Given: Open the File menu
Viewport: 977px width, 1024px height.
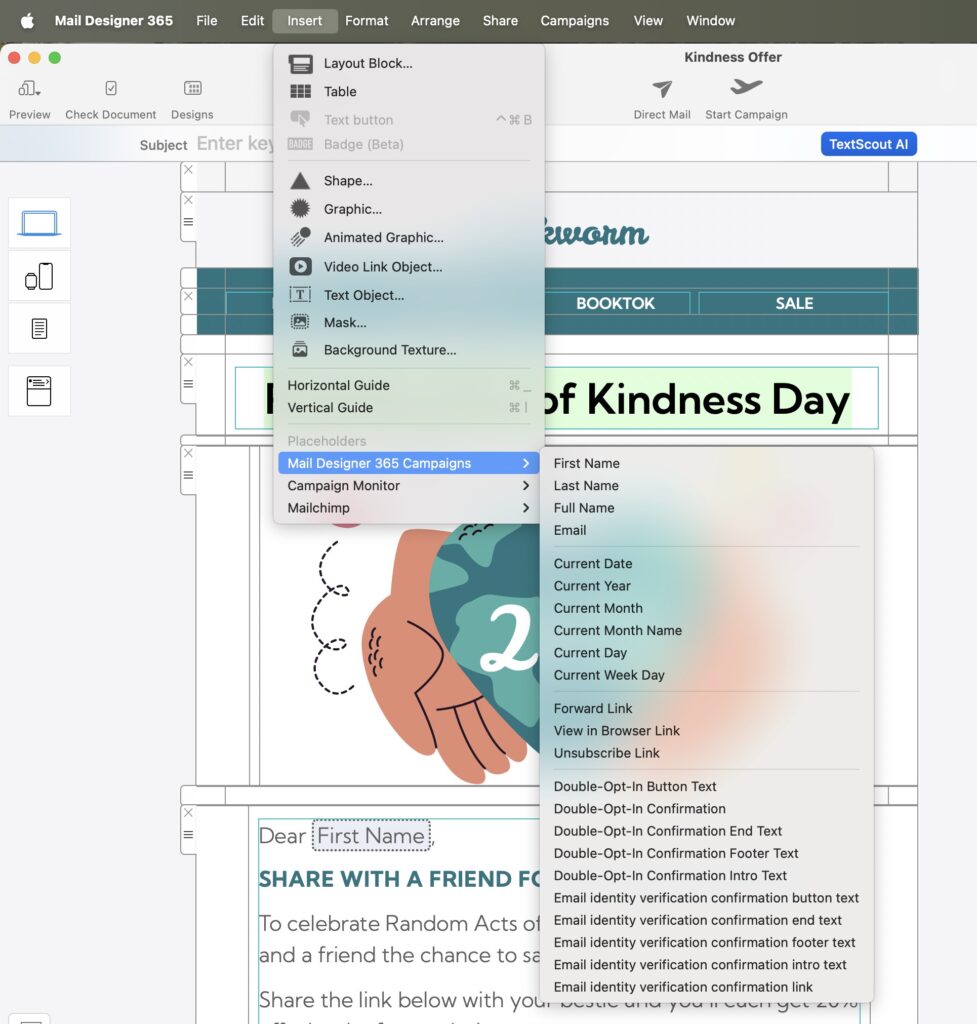Looking at the screenshot, I should pos(206,21).
